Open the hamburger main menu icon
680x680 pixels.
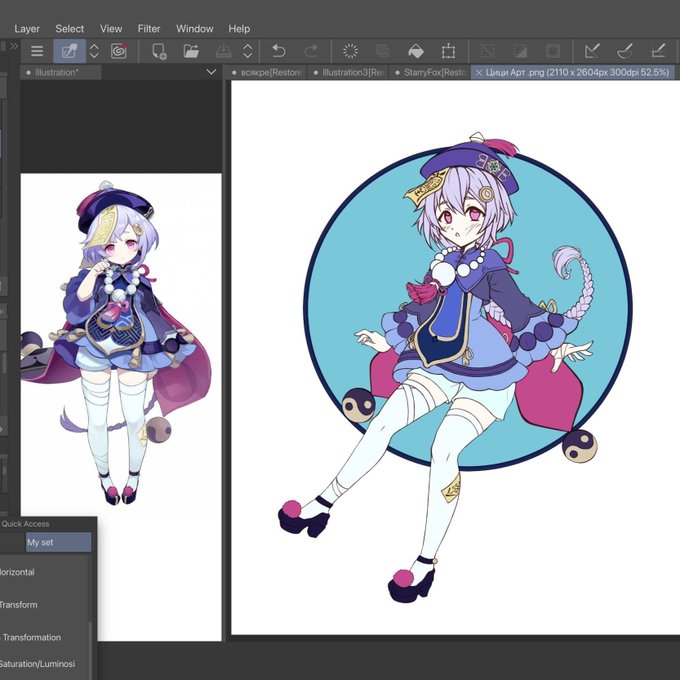37,51
